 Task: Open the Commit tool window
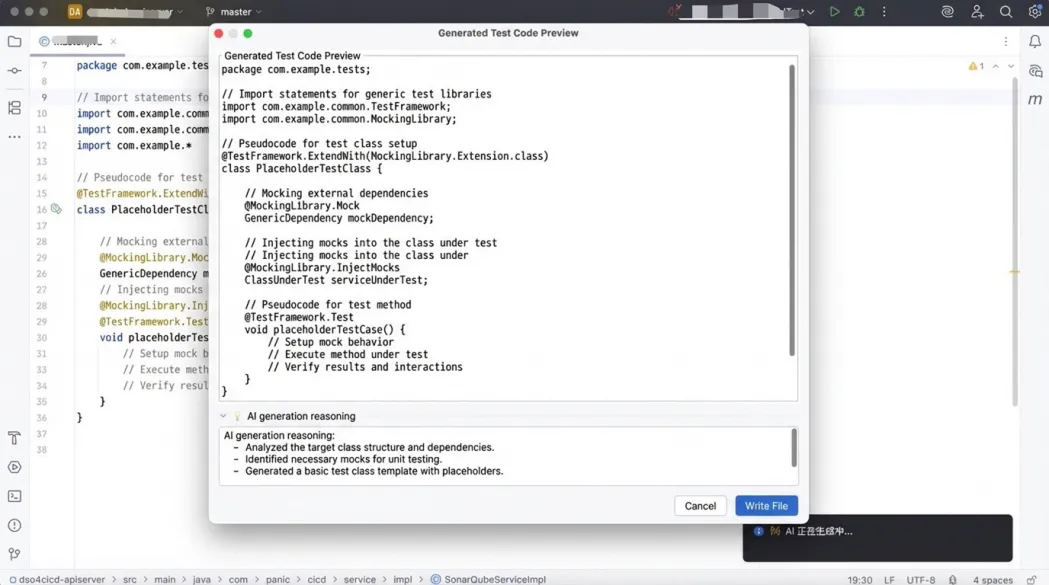(14, 71)
